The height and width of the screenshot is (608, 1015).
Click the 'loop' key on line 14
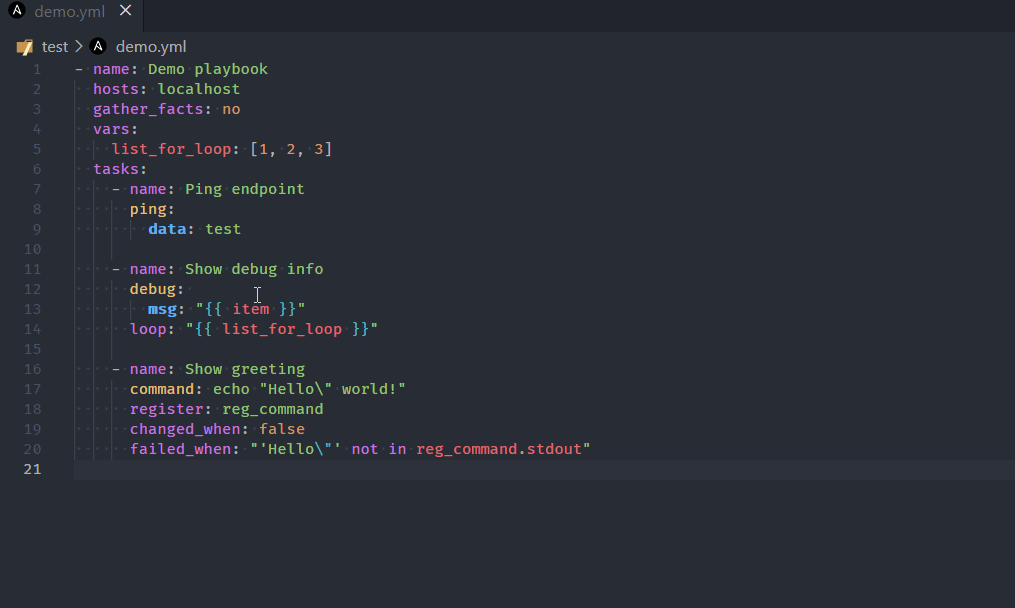148,330
